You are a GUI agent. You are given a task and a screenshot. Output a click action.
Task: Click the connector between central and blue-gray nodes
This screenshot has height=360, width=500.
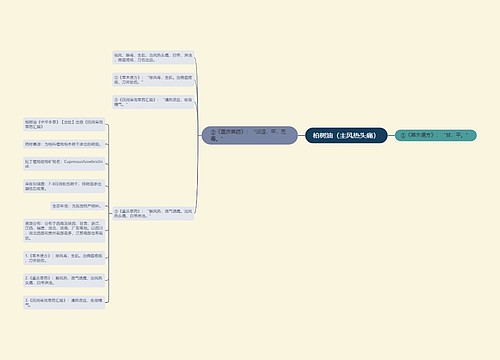[x=301, y=135]
